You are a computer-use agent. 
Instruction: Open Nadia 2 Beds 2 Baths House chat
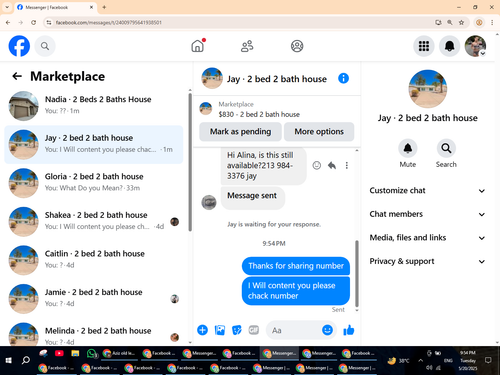click(94, 106)
